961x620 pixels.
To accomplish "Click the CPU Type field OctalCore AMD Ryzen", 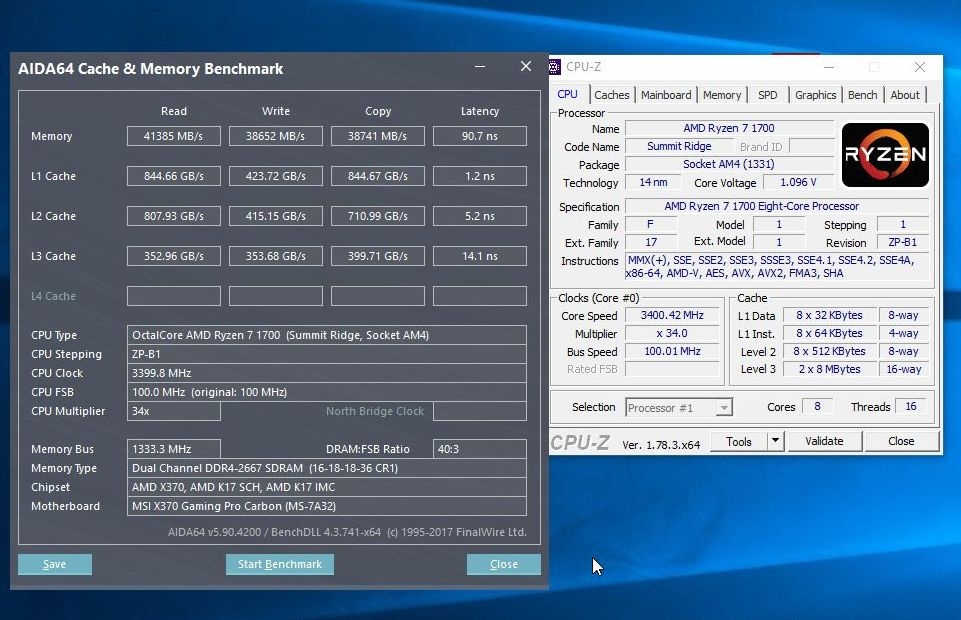I will (x=327, y=335).
